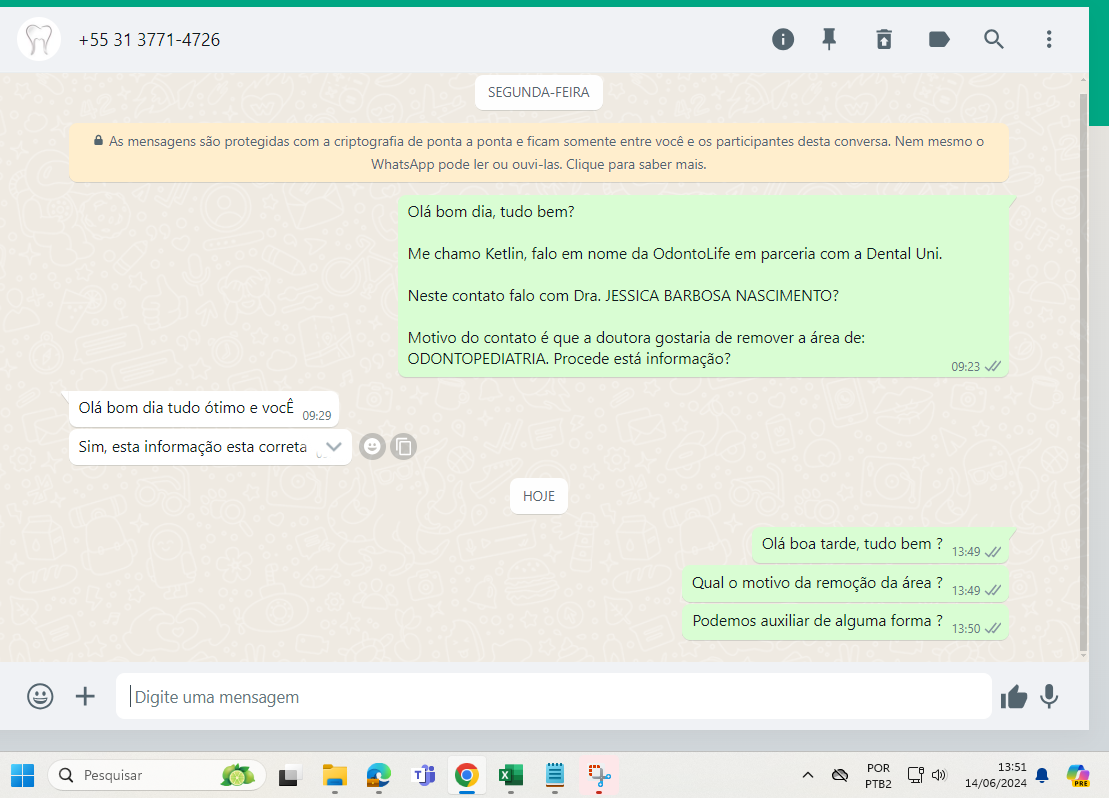Open volume control speaker icon
1109x798 pixels.
click(x=939, y=775)
